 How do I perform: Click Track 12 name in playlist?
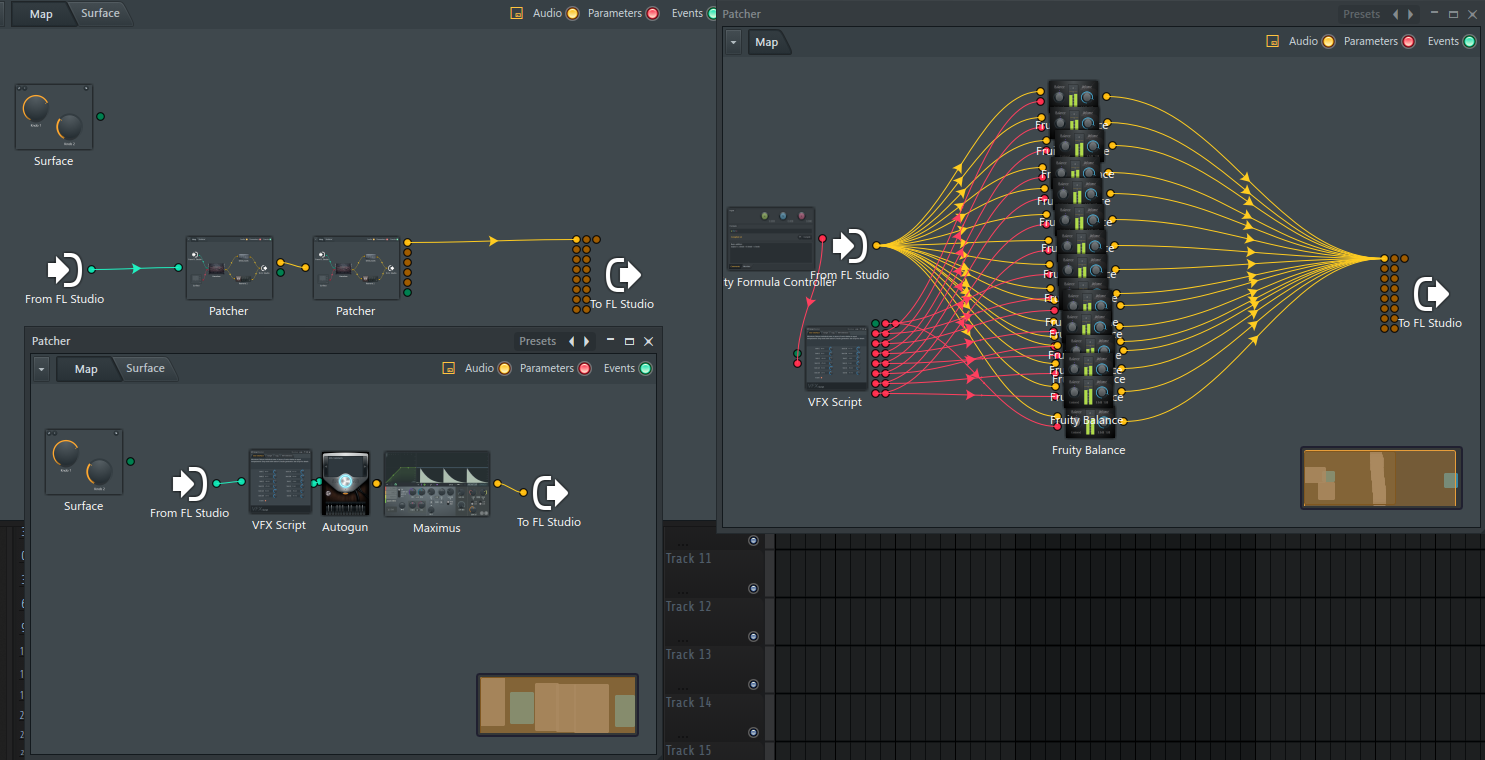coord(689,606)
